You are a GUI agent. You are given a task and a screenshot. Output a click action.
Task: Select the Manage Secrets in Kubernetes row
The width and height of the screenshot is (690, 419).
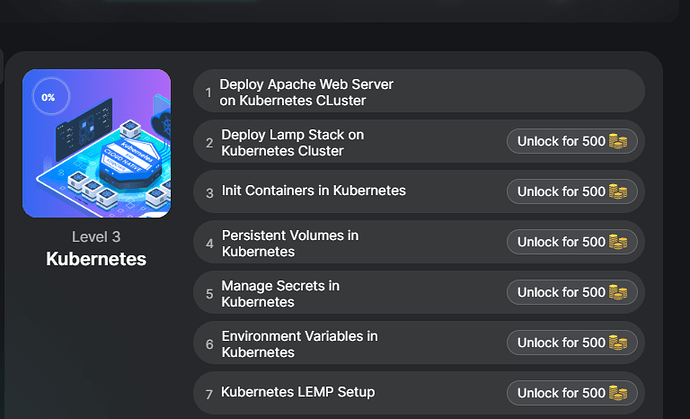[419, 293]
